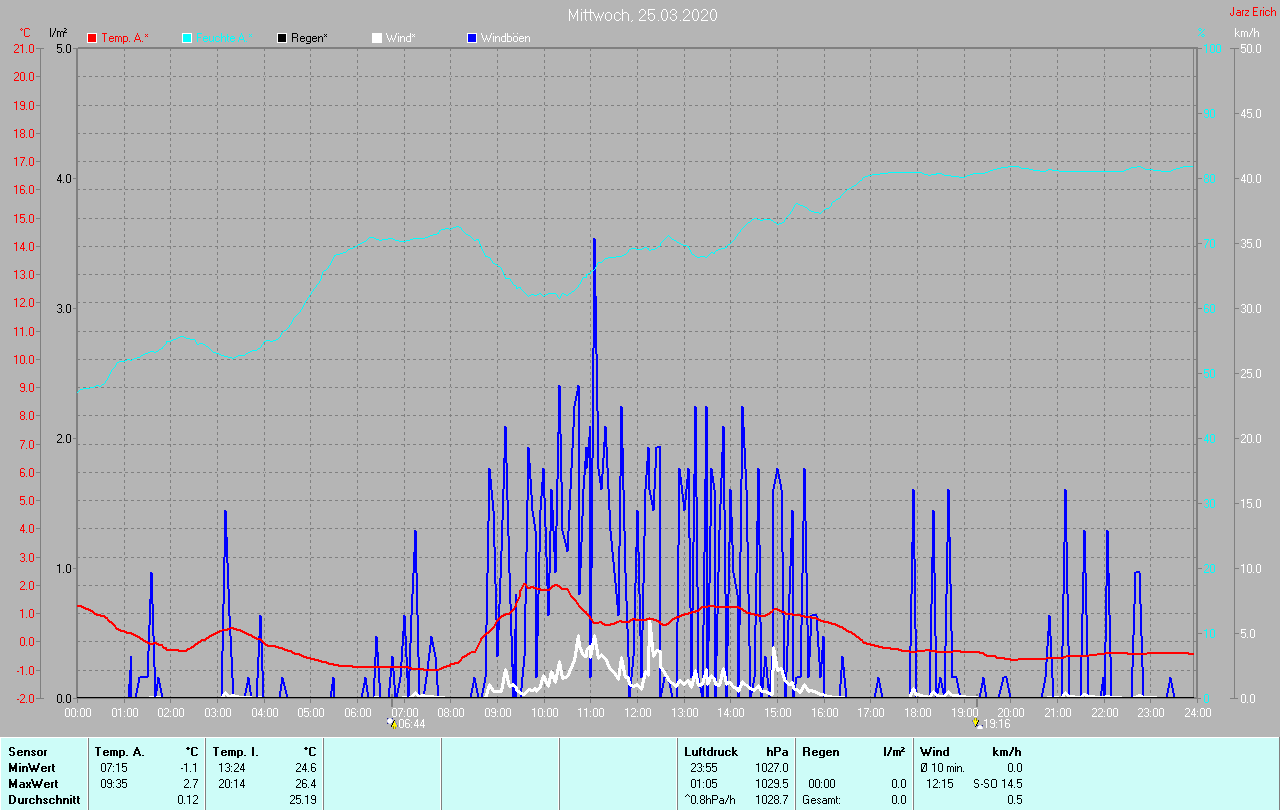This screenshot has width=1280, height=810.
Task: Click the minimum outdoor temperature value '-1.1'
Action: click(x=189, y=768)
